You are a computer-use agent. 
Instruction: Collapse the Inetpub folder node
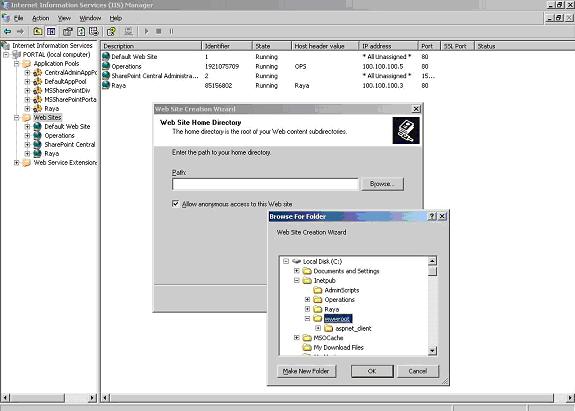297,280
